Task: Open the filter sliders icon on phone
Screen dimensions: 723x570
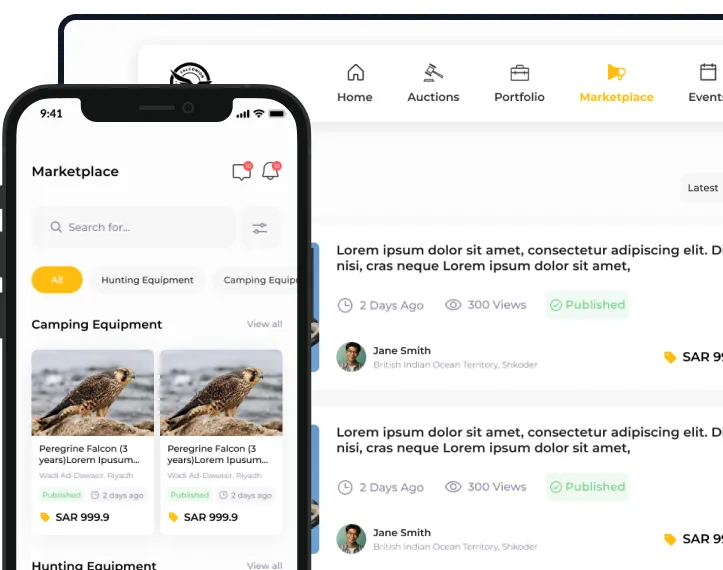Action: (260, 227)
